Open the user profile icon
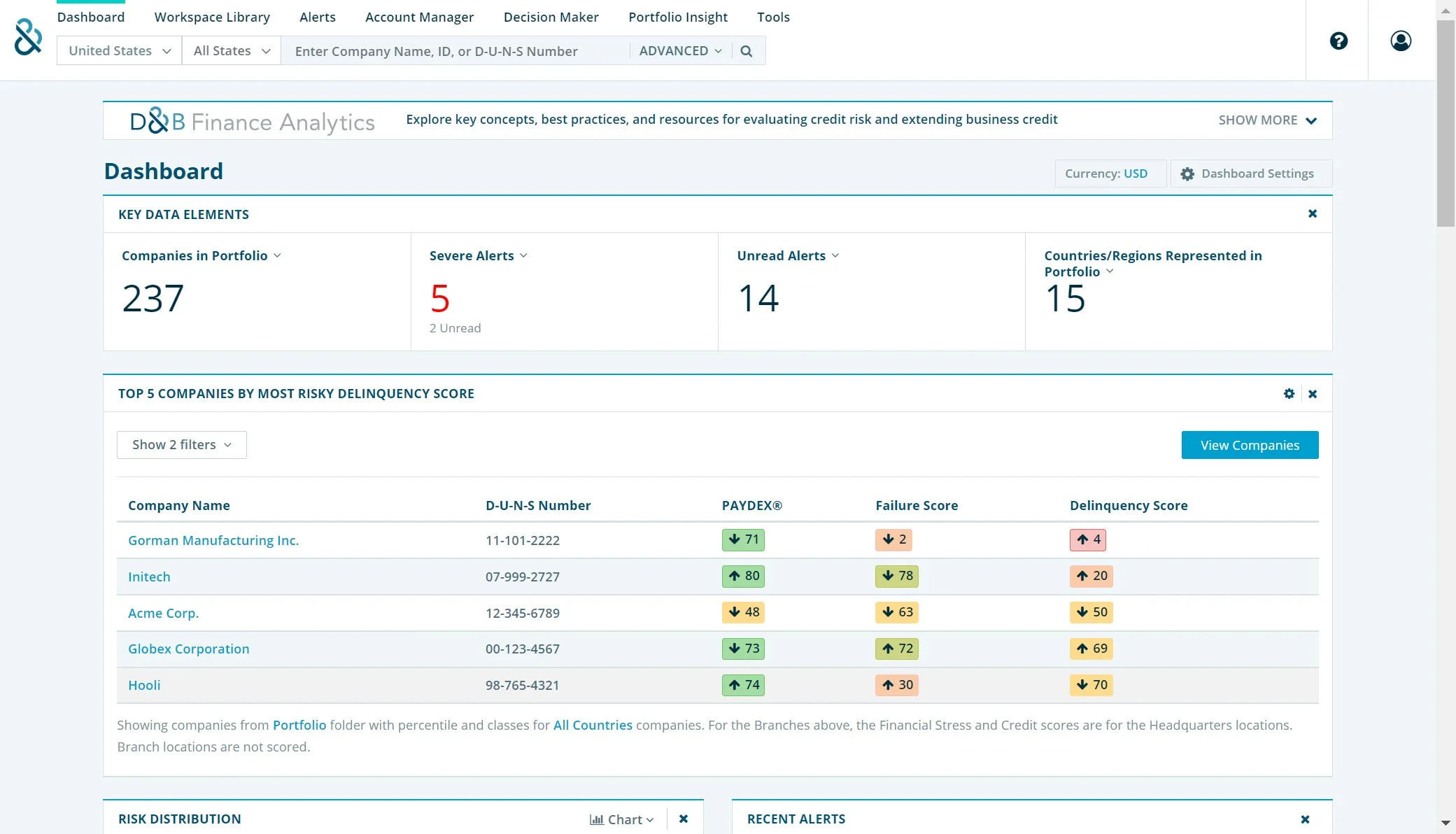 (x=1400, y=41)
